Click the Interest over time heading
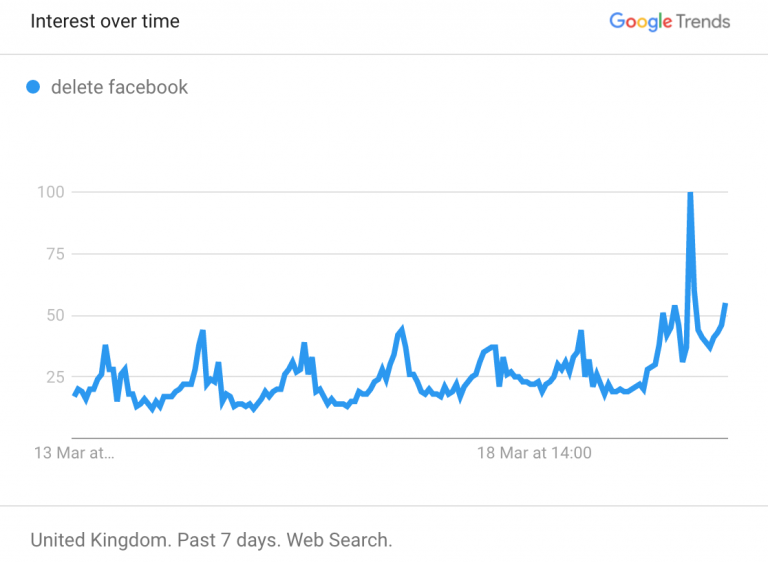This screenshot has height=563, width=768. [x=105, y=21]
